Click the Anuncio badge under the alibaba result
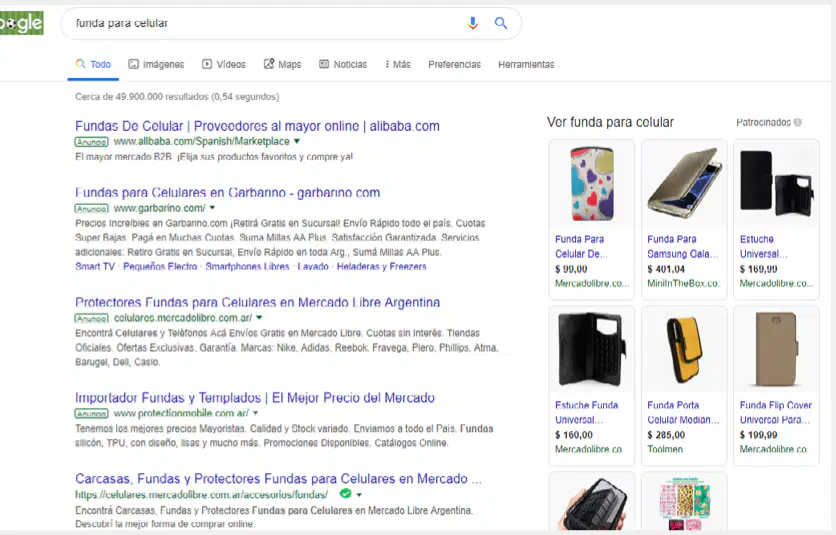The image size is (836, 535). (x=91, y=142)
